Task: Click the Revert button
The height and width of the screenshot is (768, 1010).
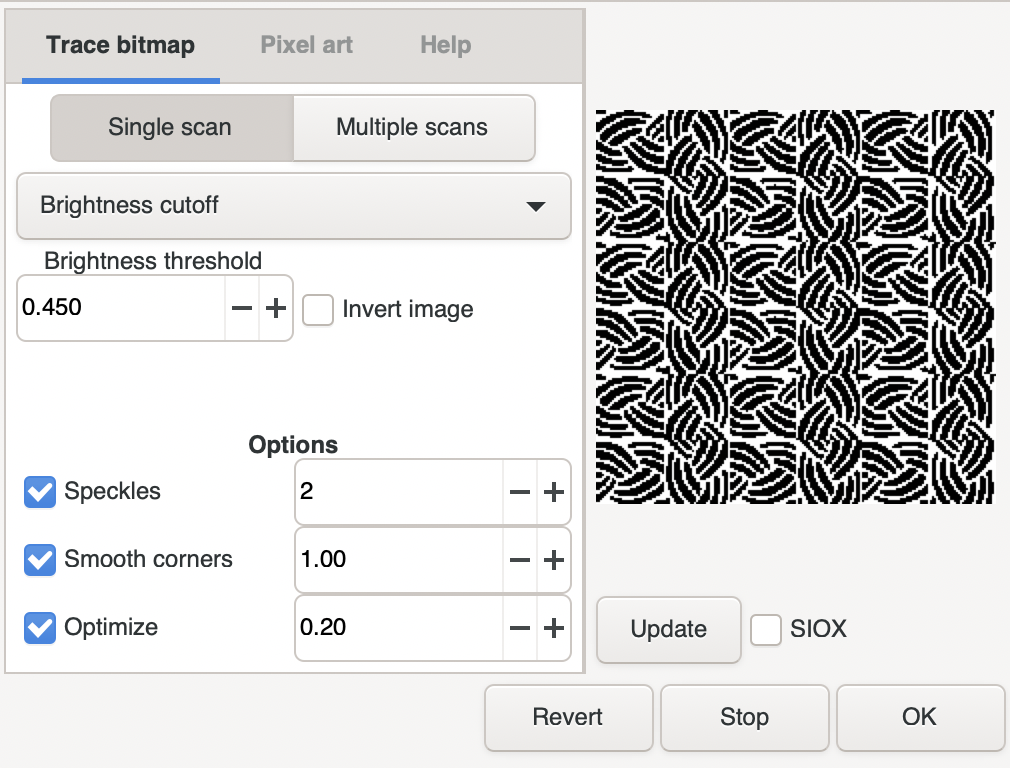Action: pos(568,717)
